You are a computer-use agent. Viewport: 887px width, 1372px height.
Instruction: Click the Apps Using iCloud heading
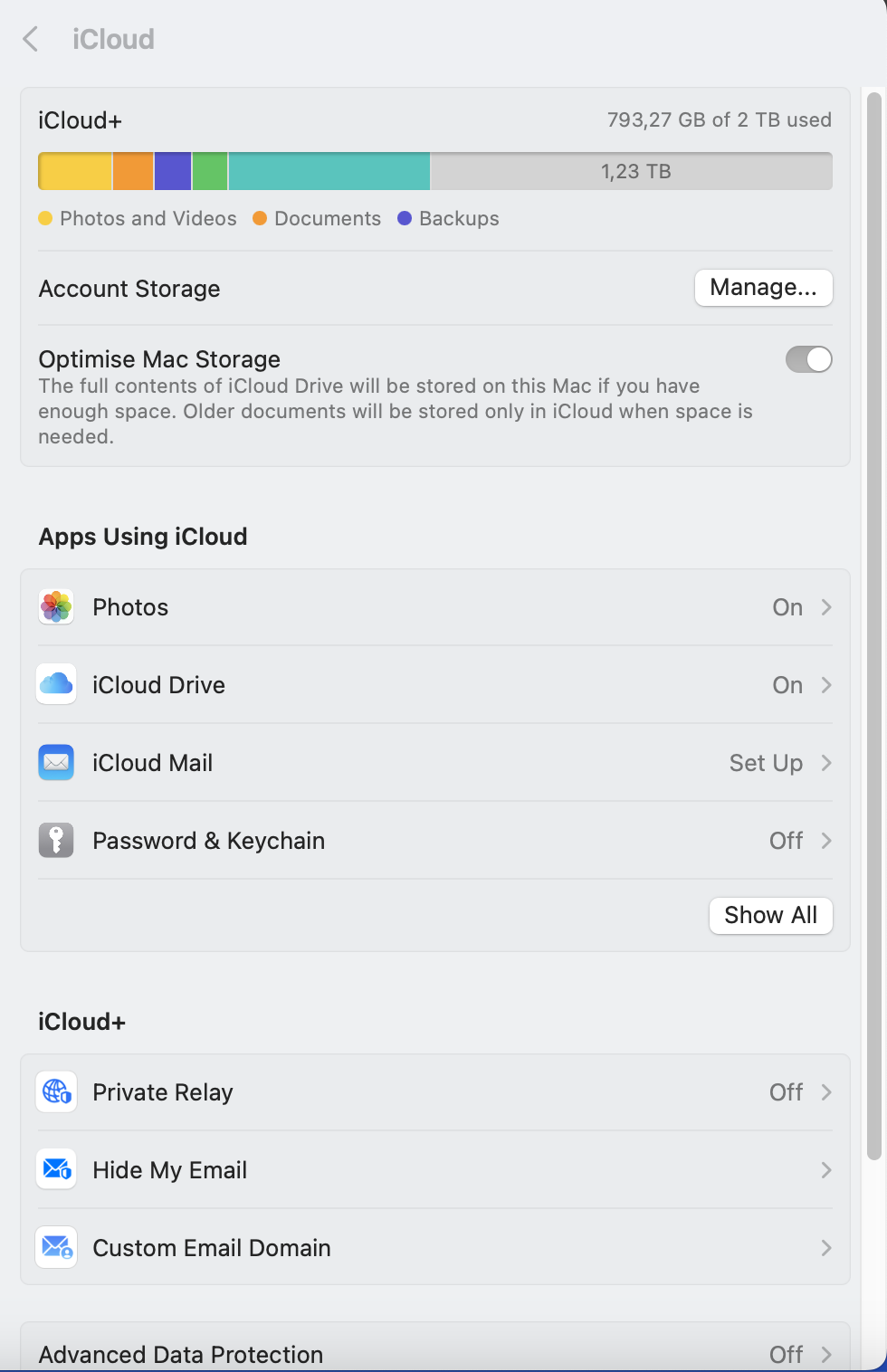[x=143, y=537]
